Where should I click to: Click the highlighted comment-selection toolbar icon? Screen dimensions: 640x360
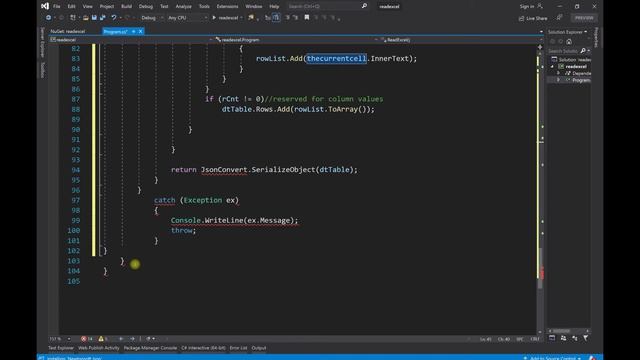tap(276, 18)
